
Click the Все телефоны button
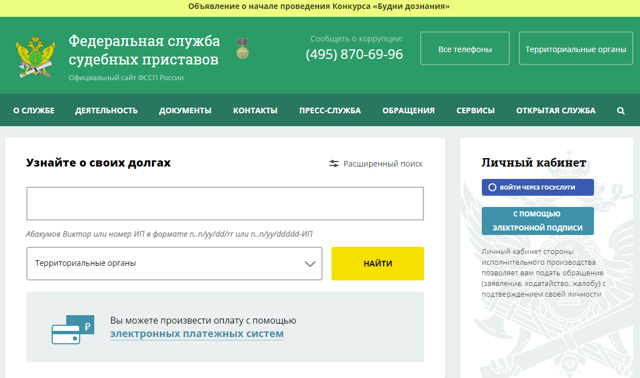pos(465,48)
